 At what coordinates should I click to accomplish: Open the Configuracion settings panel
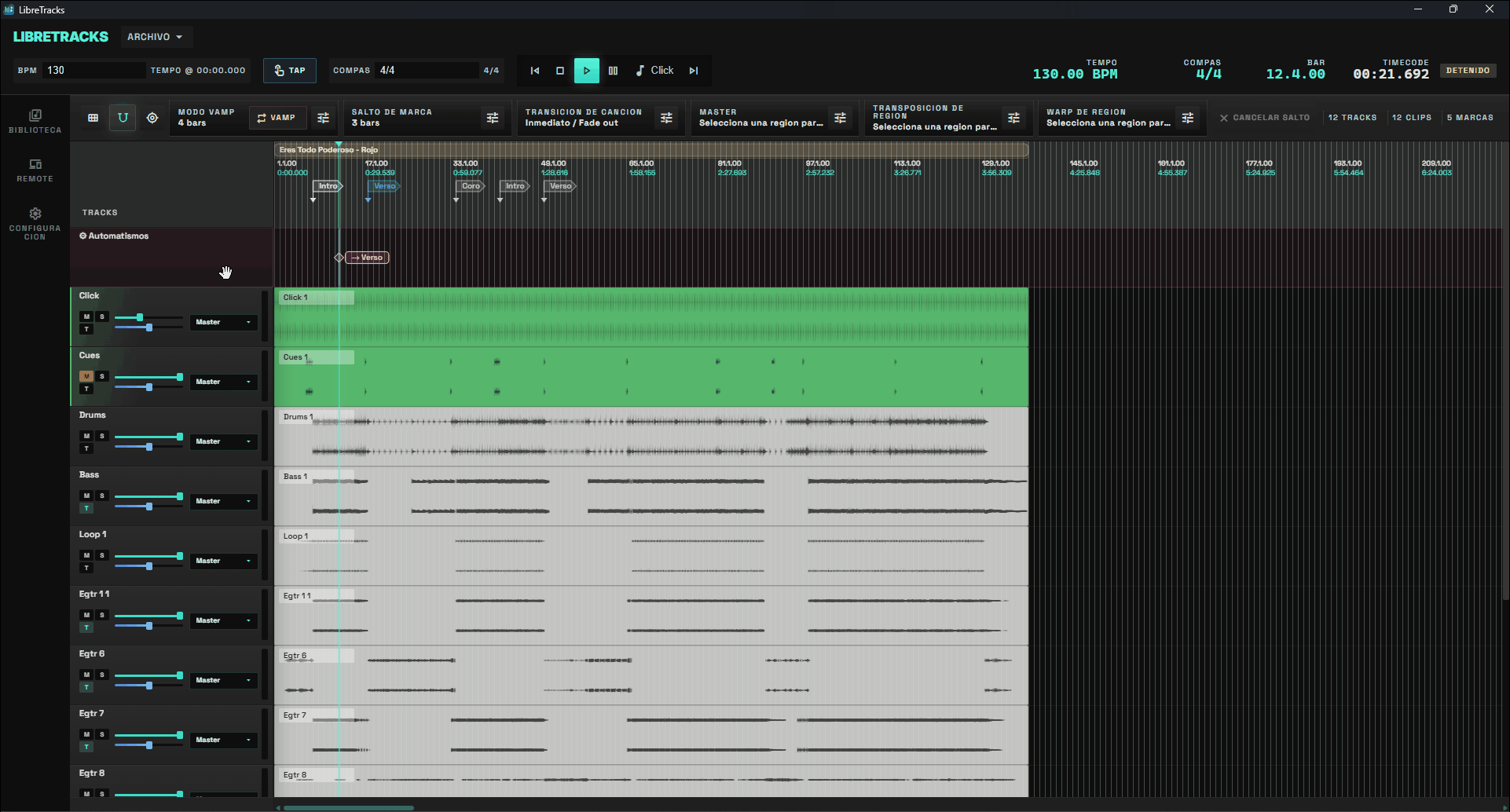click(35, 223)
